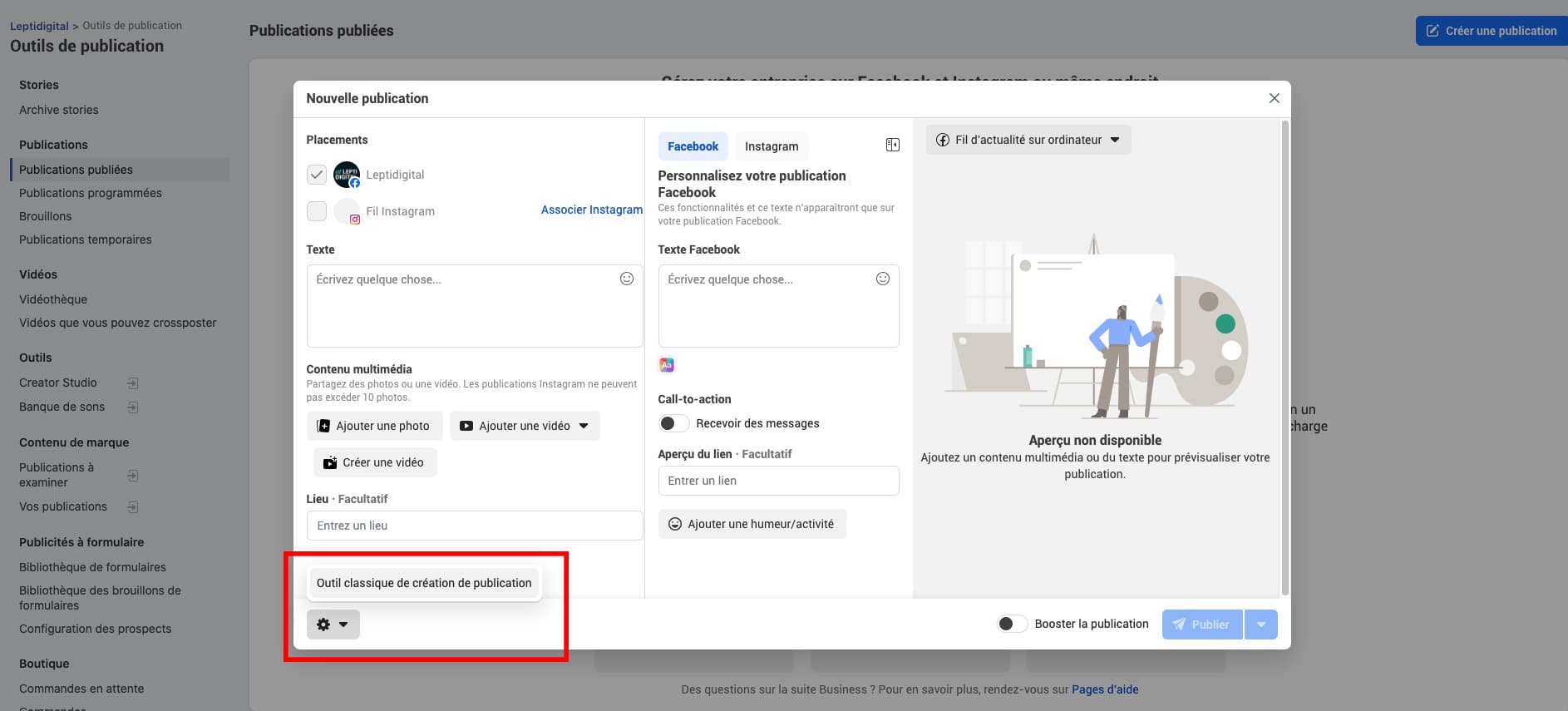Select Outil classique de création de publication
This screenshot has width=1568, height=711.
424,583
